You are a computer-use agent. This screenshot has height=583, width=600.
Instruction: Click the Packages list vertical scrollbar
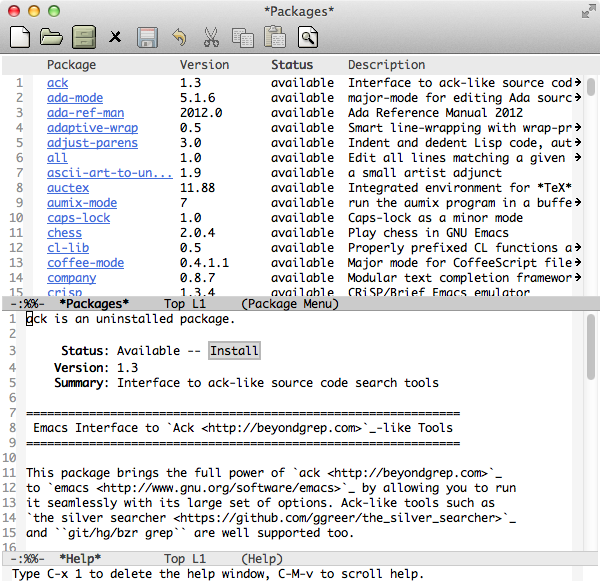(591, 87)
